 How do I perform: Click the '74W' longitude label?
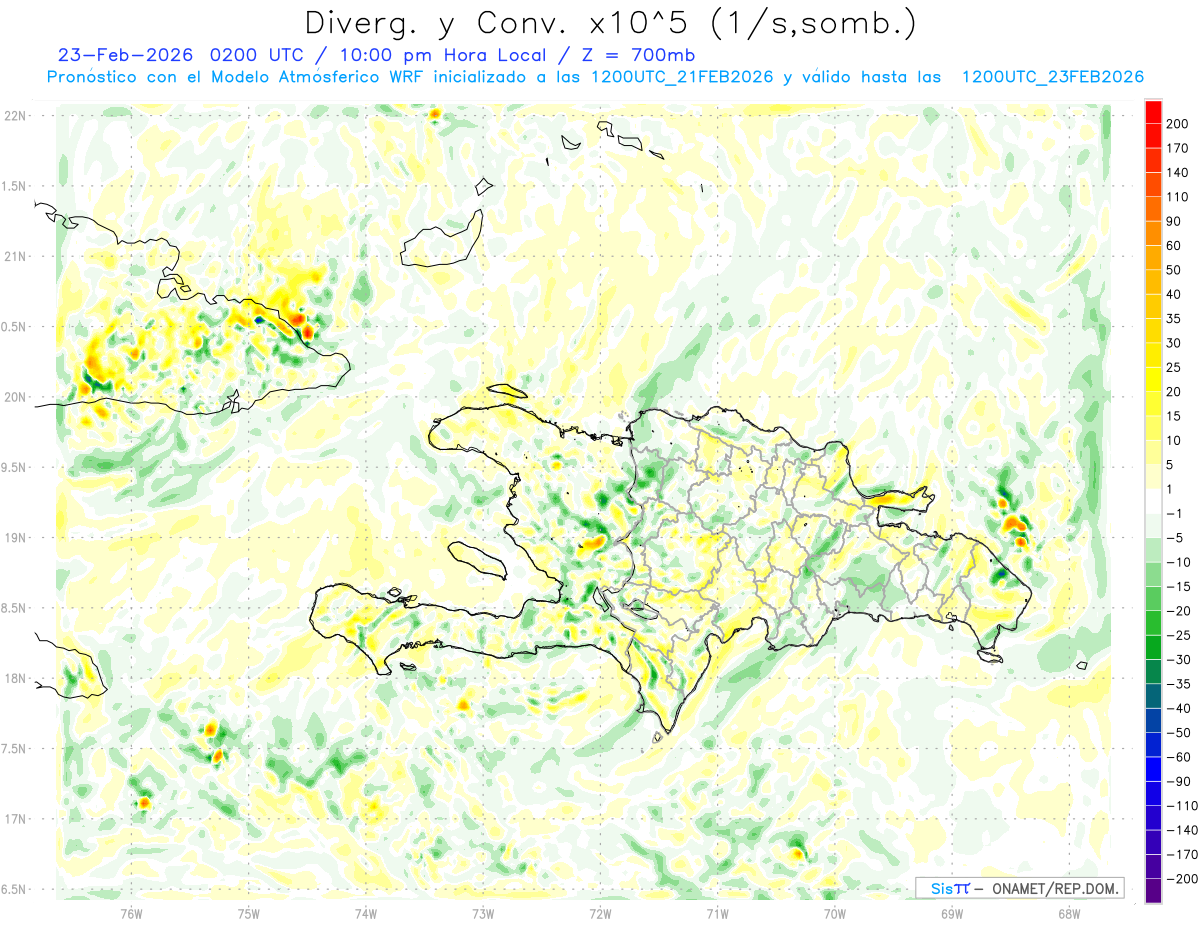tap(365, 913)
